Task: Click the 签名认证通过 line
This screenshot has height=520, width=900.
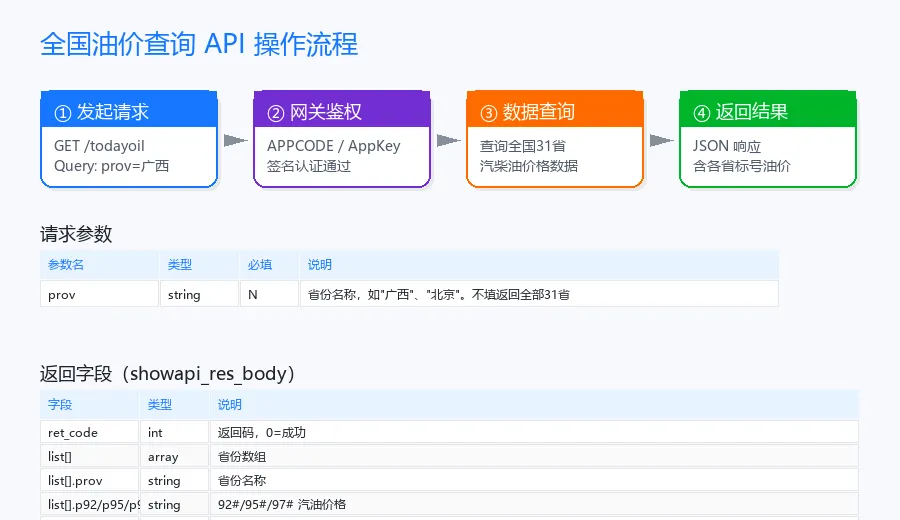Action: (309, 166)
